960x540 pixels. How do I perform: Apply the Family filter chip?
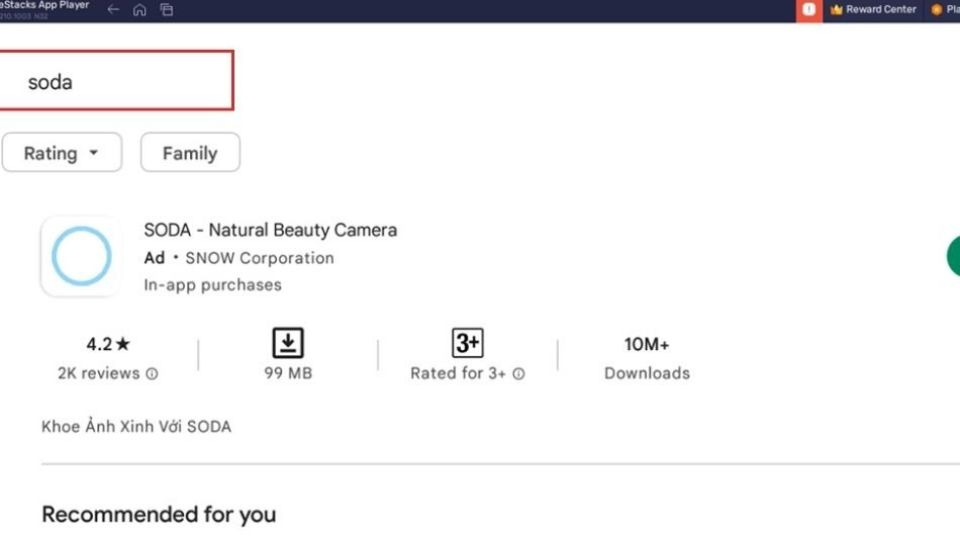click(190, 152)
